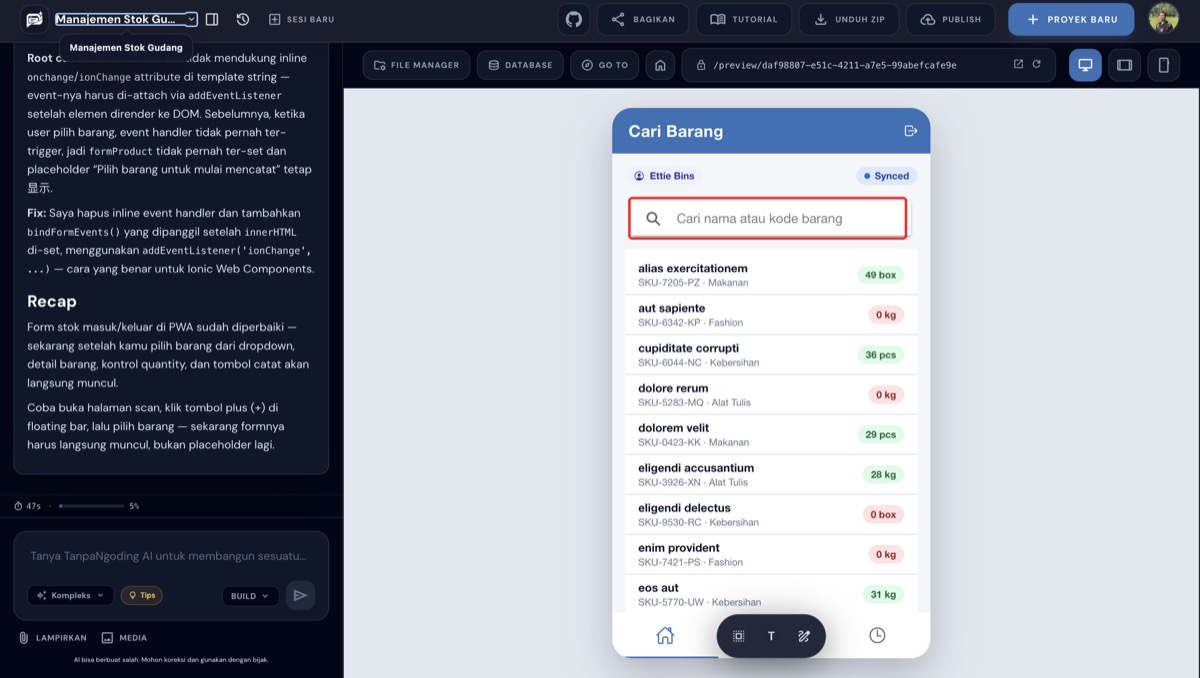The image size is (1200, 678).
Task: Click the Media image button
Action: point(124,638)
